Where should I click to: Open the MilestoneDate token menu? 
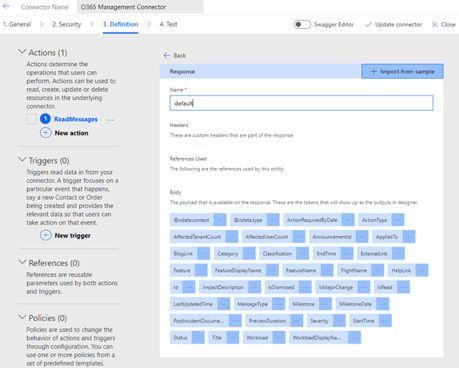[382, 304]
